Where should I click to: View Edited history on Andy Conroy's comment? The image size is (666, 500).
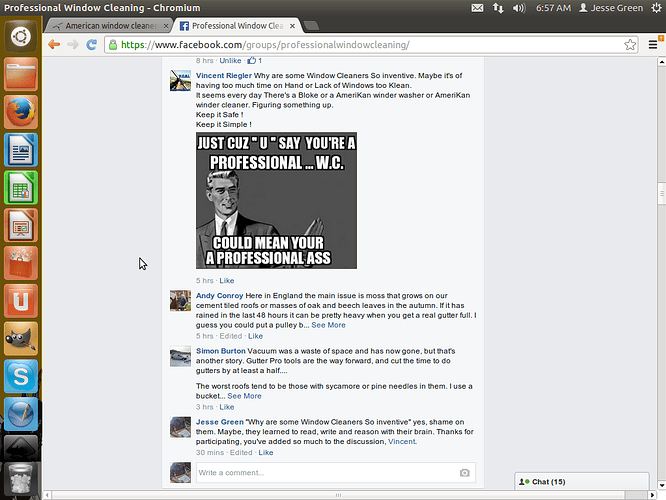pos(231,336)
